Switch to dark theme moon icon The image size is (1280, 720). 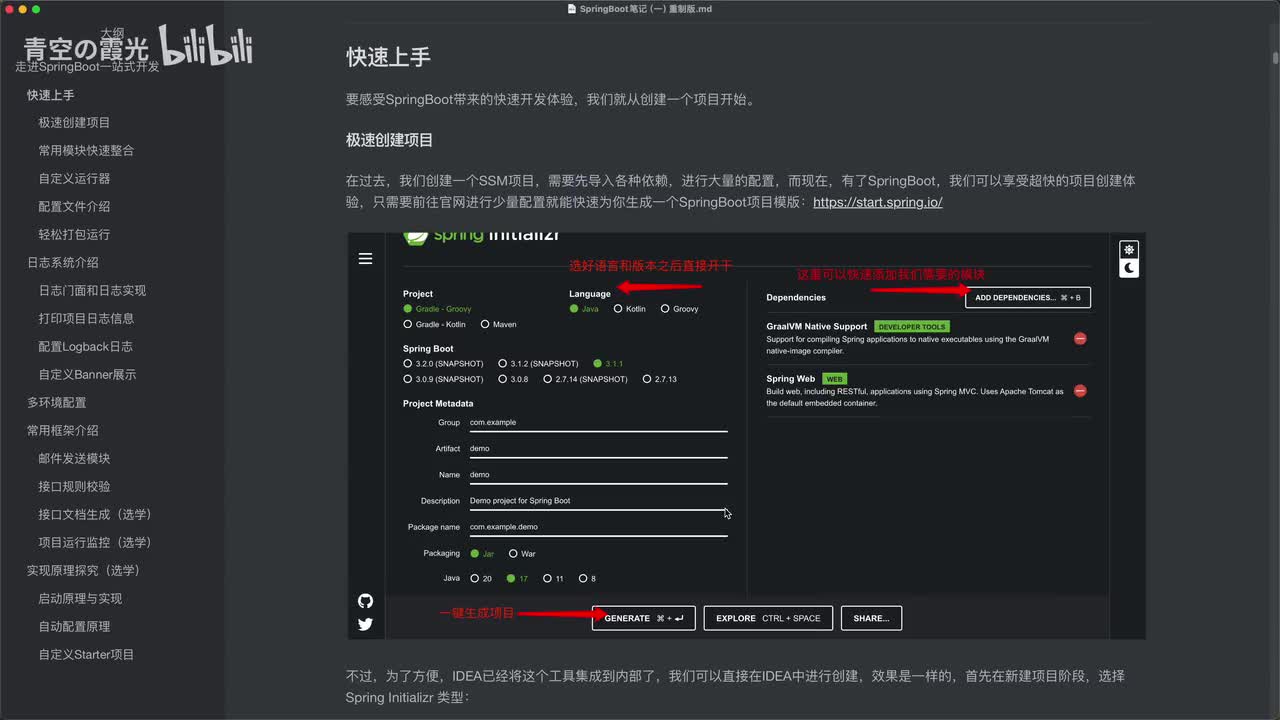coord(1129,268)
